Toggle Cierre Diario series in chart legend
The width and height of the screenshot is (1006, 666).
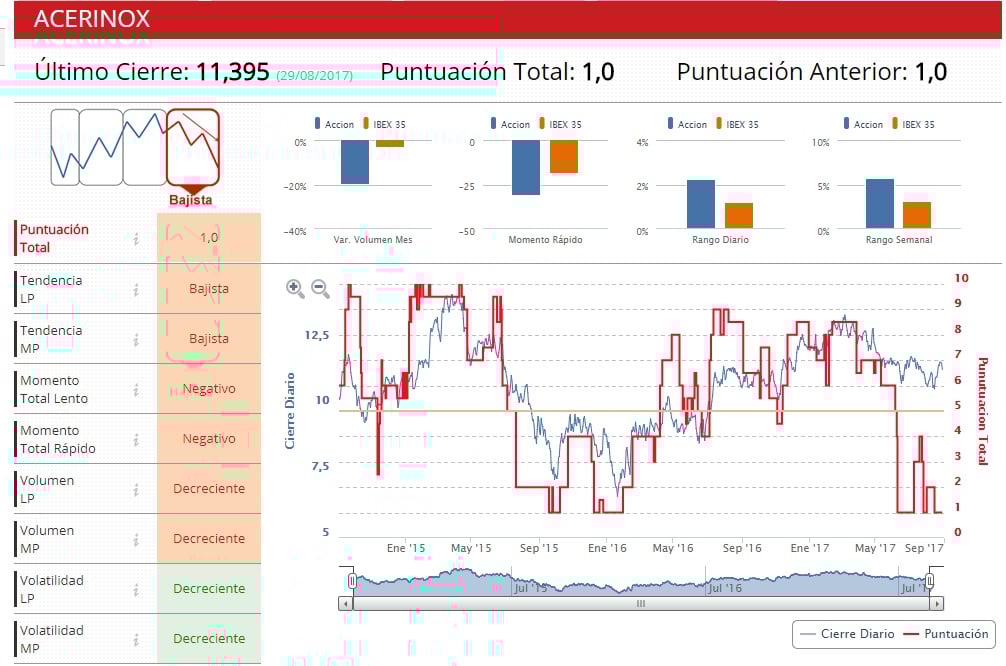[848, 634]
